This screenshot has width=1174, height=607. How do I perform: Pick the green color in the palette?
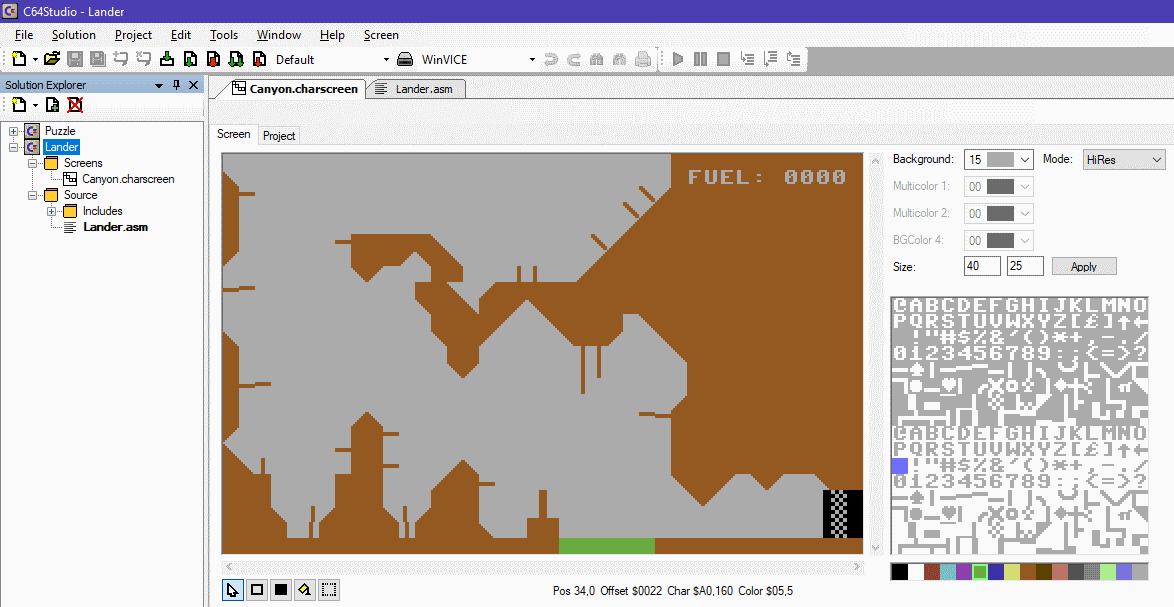click(x=980, y=572)
